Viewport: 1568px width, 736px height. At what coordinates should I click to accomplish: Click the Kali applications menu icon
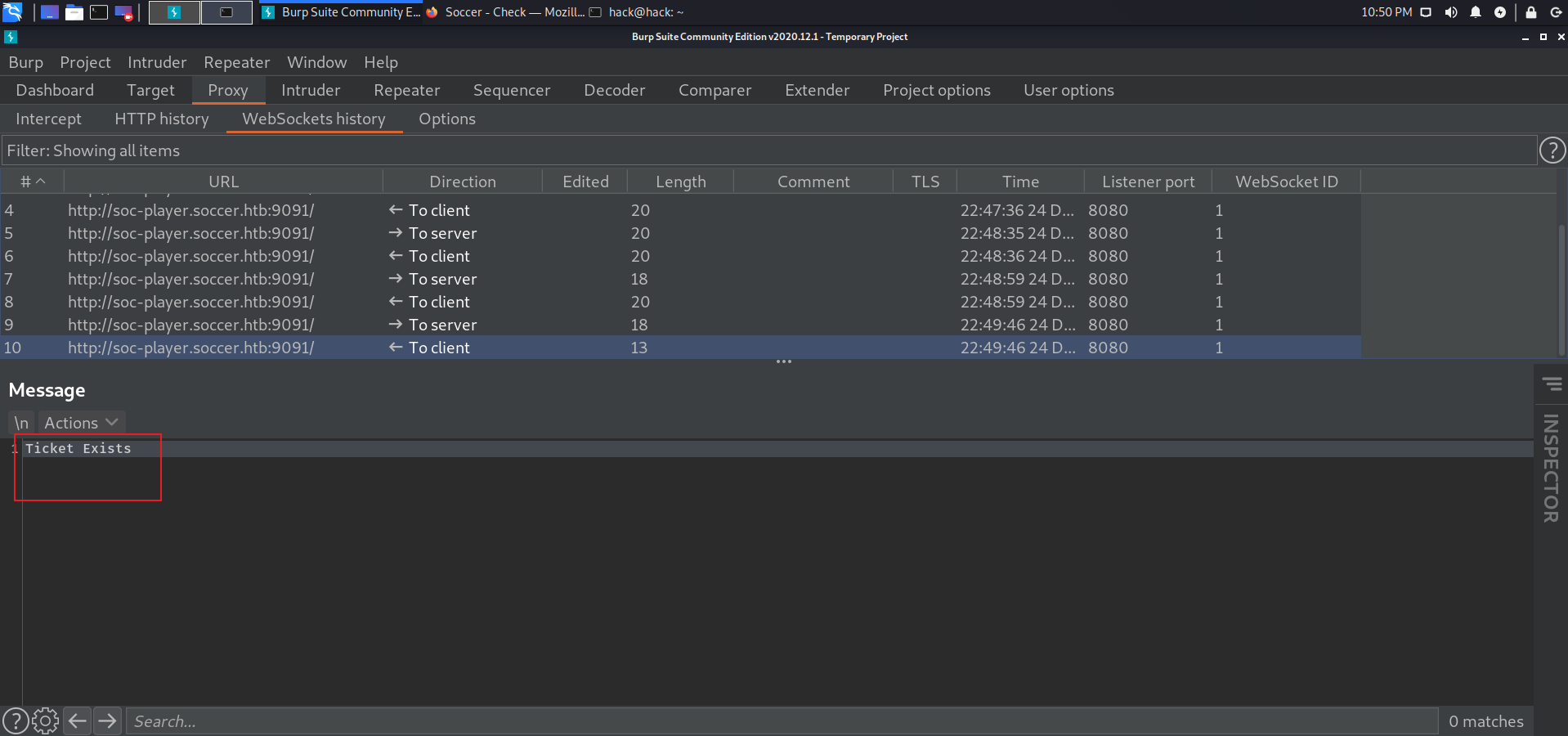point(12,12)
